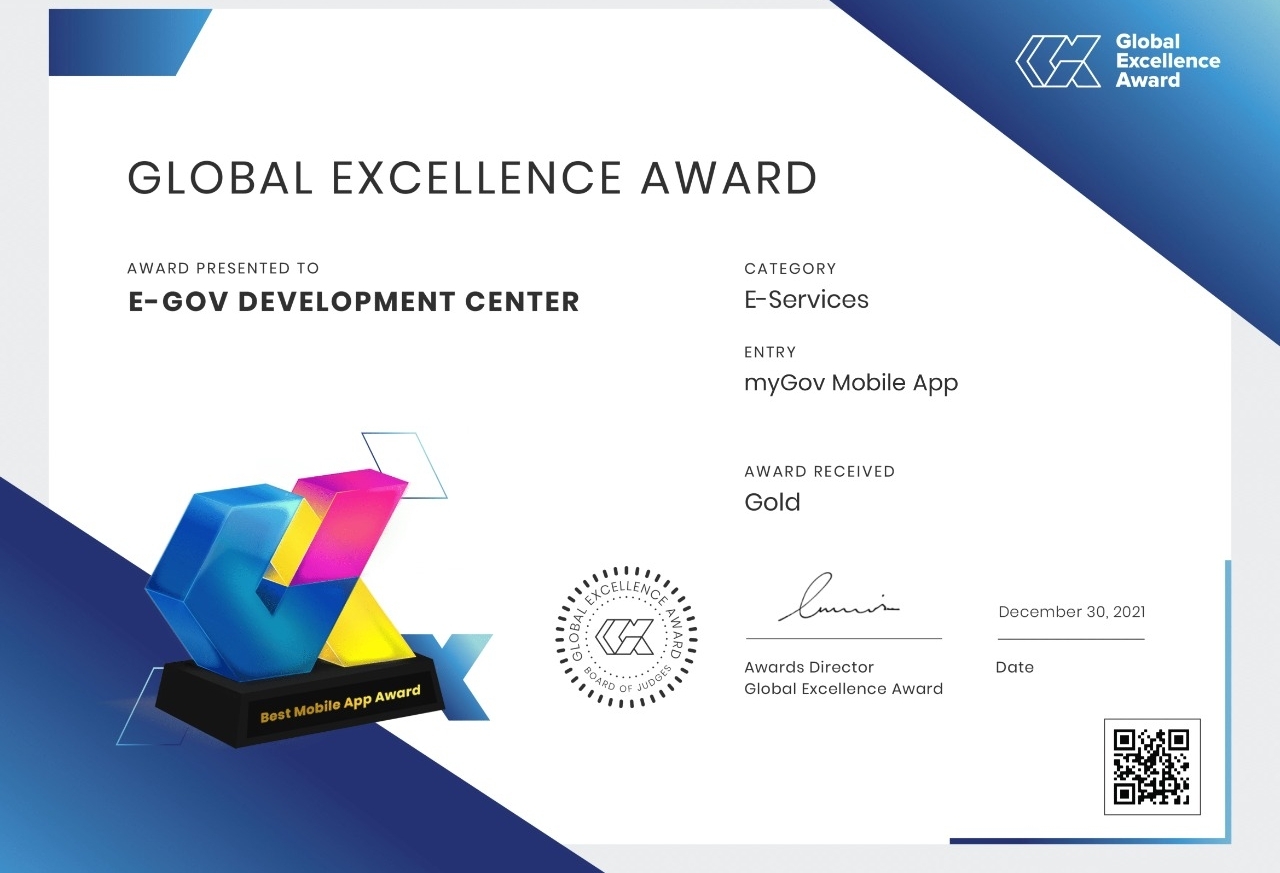Click the Board of Judges round seal
Image resolution: width=1280 pixels, height=873 pixels.
(x=626, y=636)
